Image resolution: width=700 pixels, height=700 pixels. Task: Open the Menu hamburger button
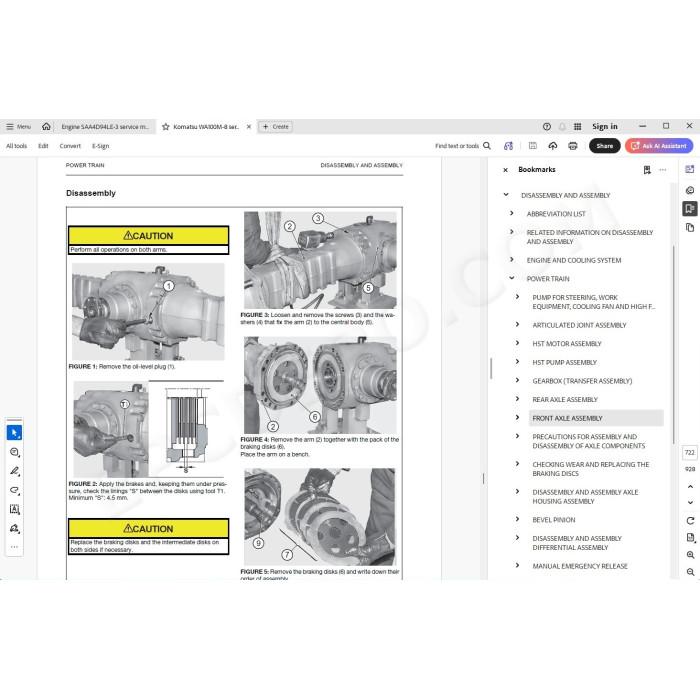coord(18,127)
